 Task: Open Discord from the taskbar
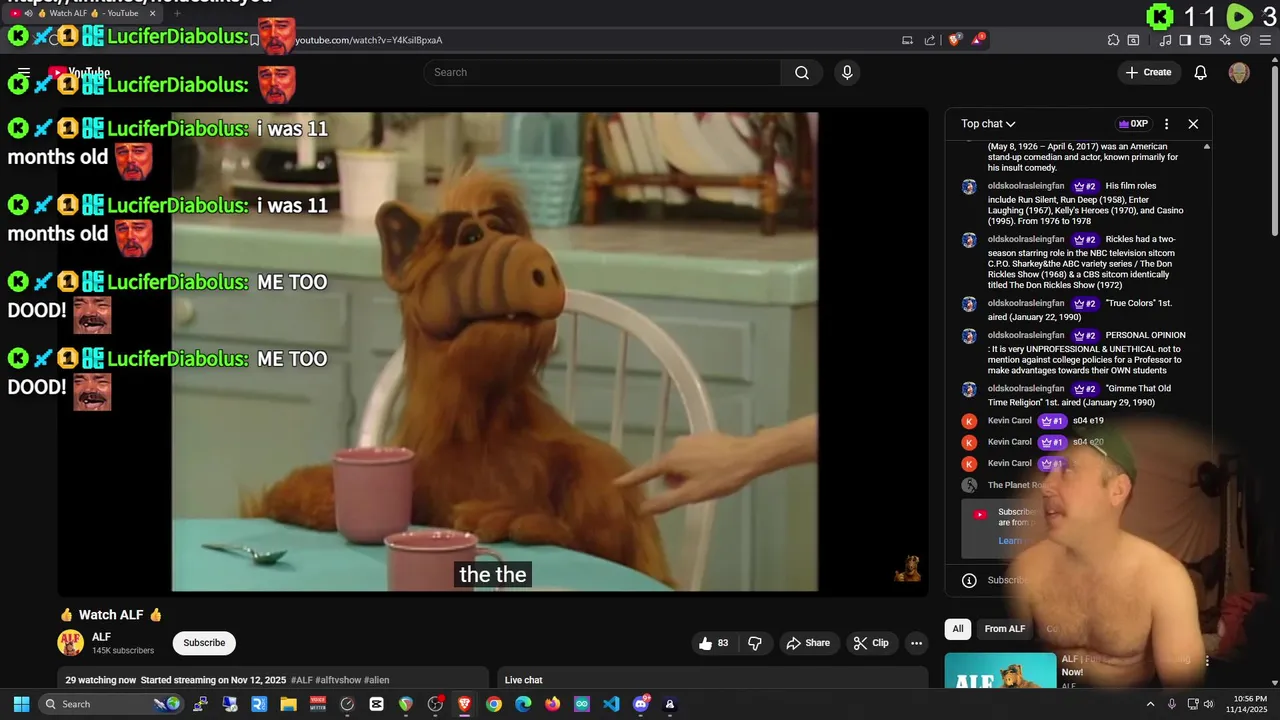tap(641, 704)
